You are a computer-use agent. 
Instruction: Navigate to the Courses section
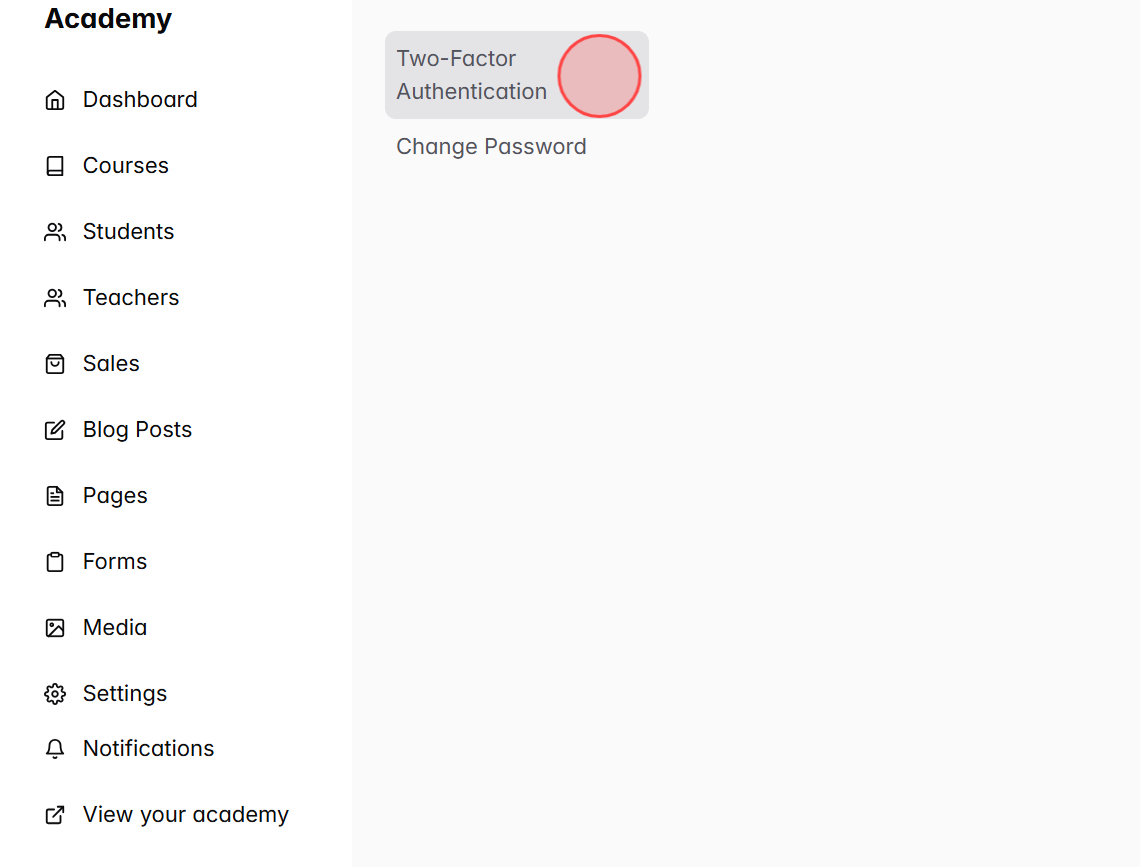(x=125, y=165)
